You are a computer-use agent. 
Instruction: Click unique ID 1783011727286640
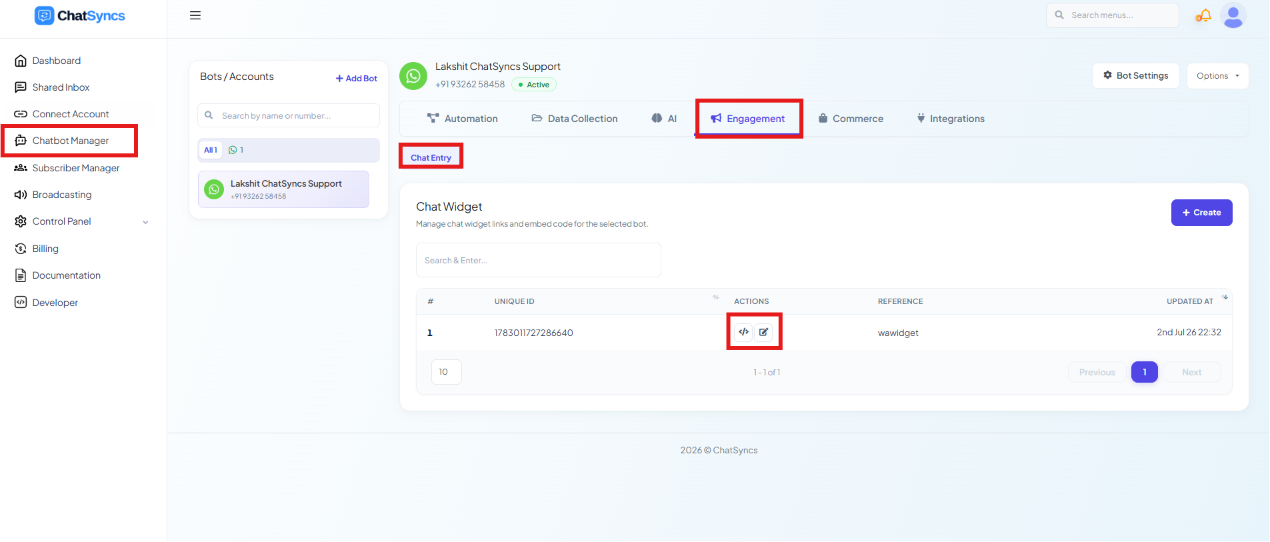[x=534, y=333]
